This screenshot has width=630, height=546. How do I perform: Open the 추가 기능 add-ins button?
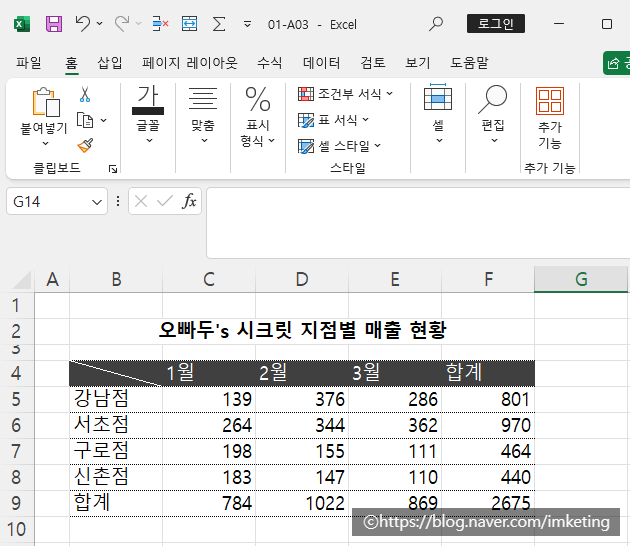pos(549,119)
